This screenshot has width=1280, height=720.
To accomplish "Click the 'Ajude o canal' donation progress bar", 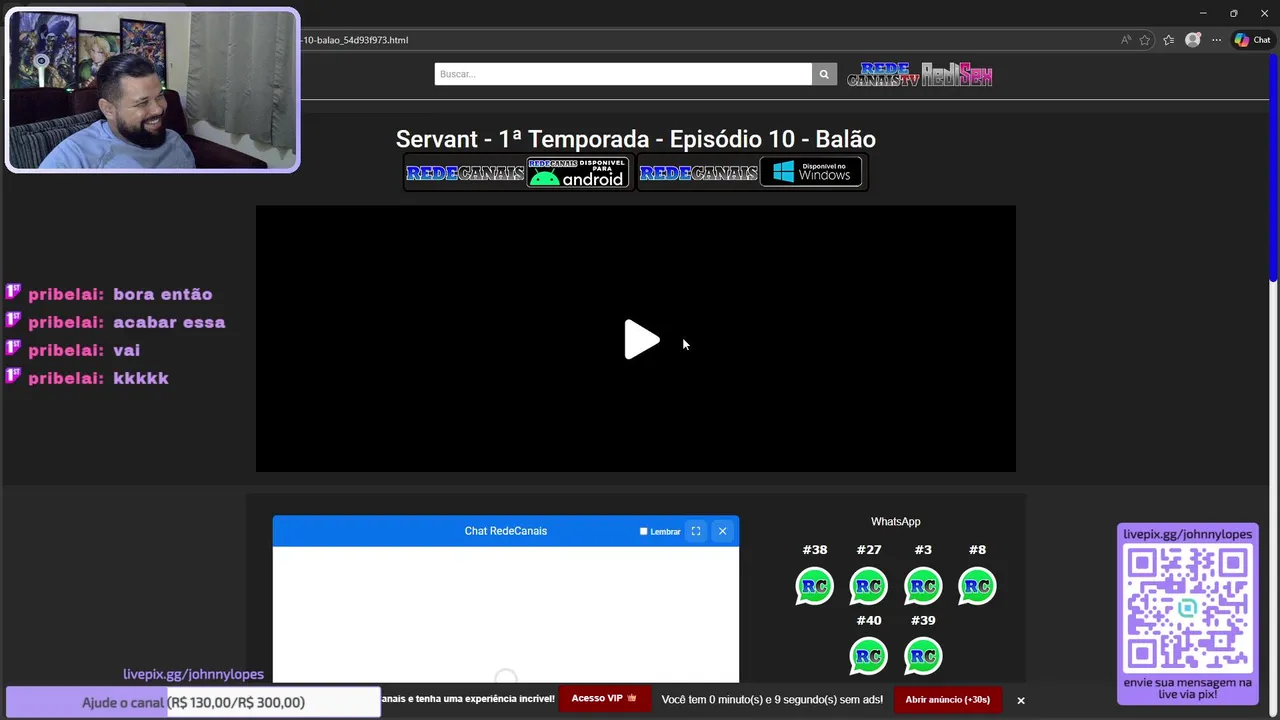I will [x=193, y=702].
